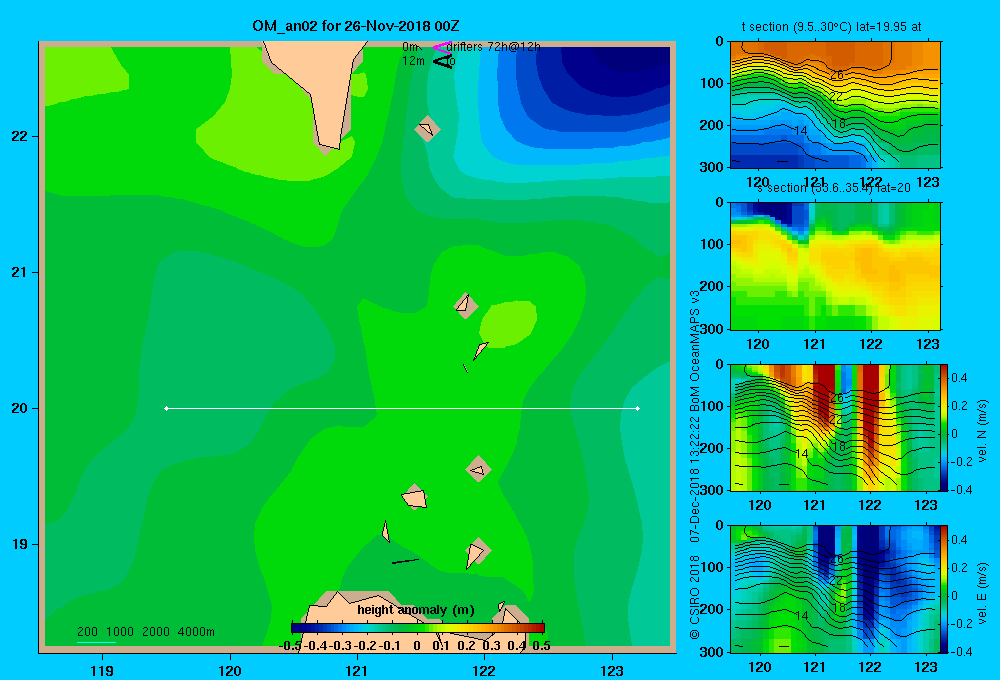Click the vel. N colorbar strip

tap(944, 427)
